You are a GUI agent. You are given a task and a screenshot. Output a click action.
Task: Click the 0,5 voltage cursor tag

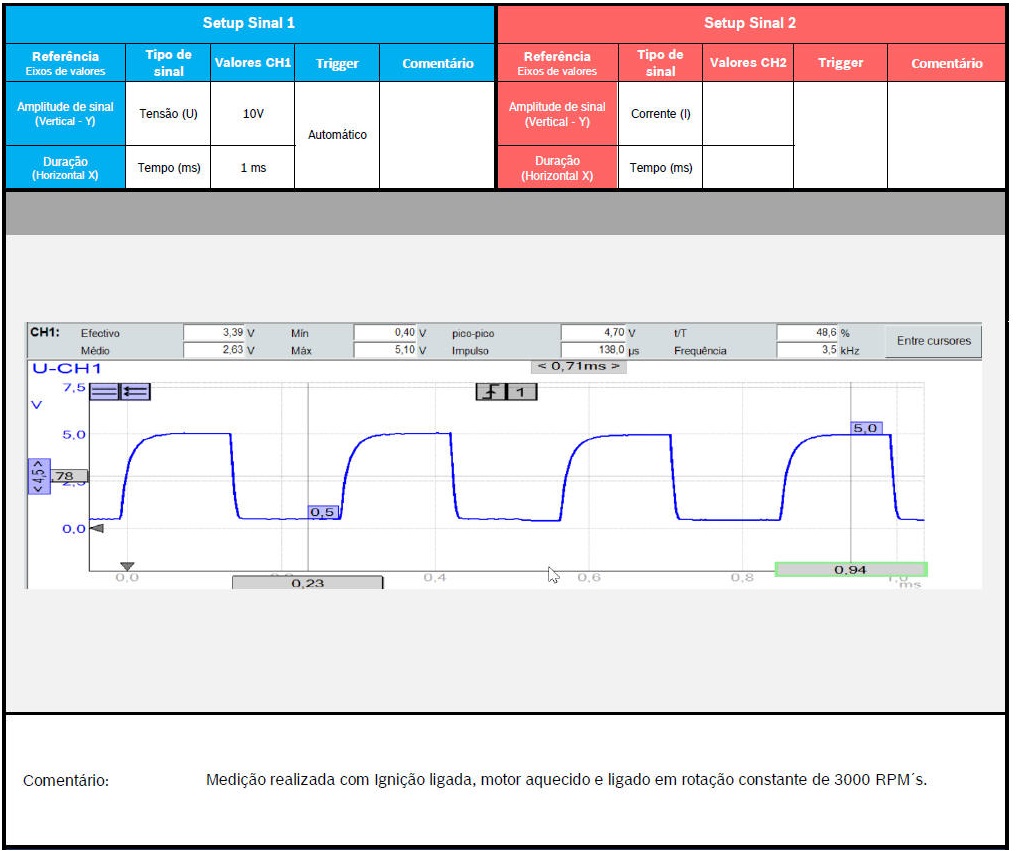323,512
